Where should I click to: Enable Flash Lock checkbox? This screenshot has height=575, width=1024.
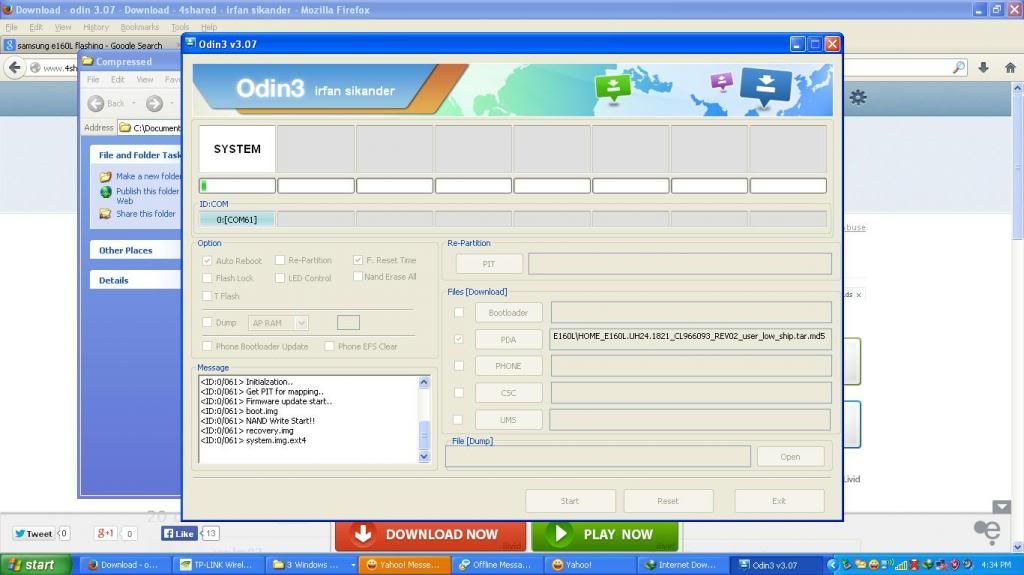tap(207, 278)
